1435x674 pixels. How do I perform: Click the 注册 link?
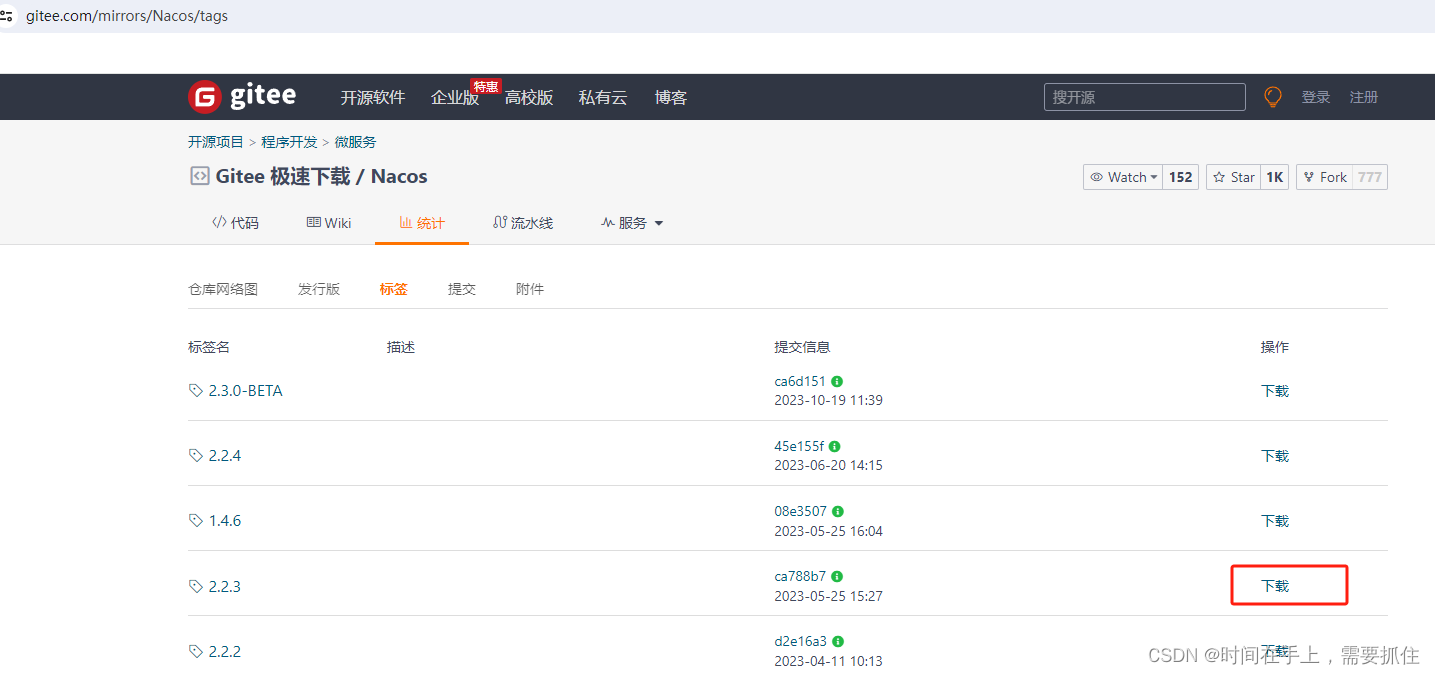point(1364,97)
